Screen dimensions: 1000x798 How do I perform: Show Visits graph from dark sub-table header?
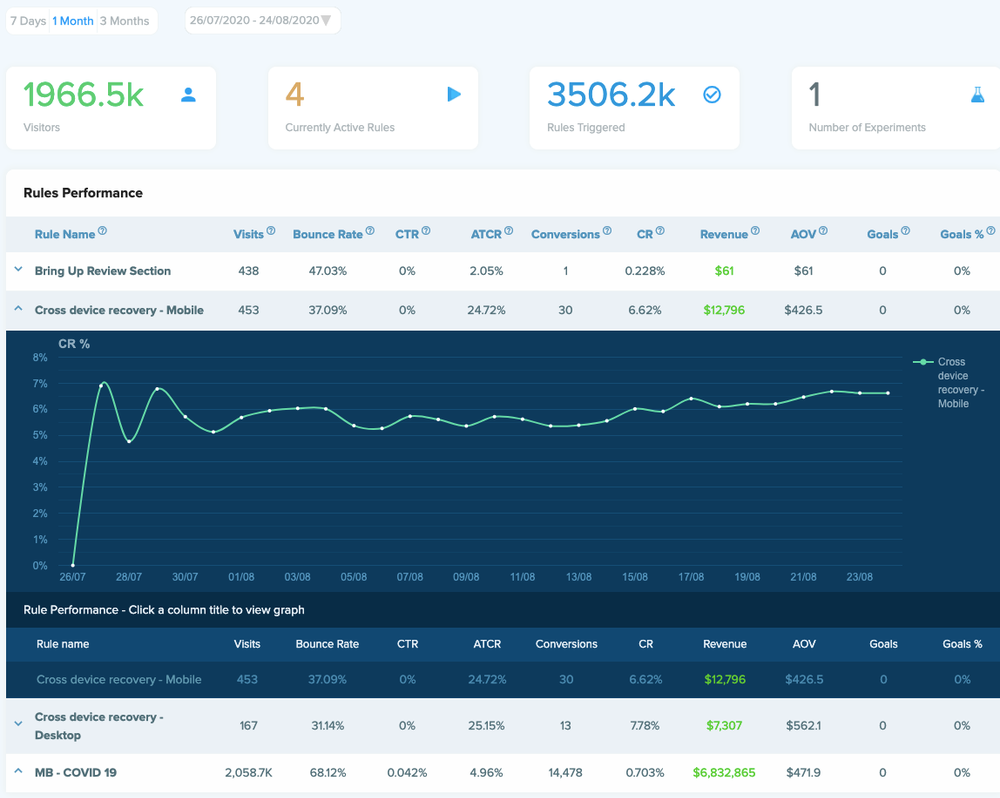247,644
